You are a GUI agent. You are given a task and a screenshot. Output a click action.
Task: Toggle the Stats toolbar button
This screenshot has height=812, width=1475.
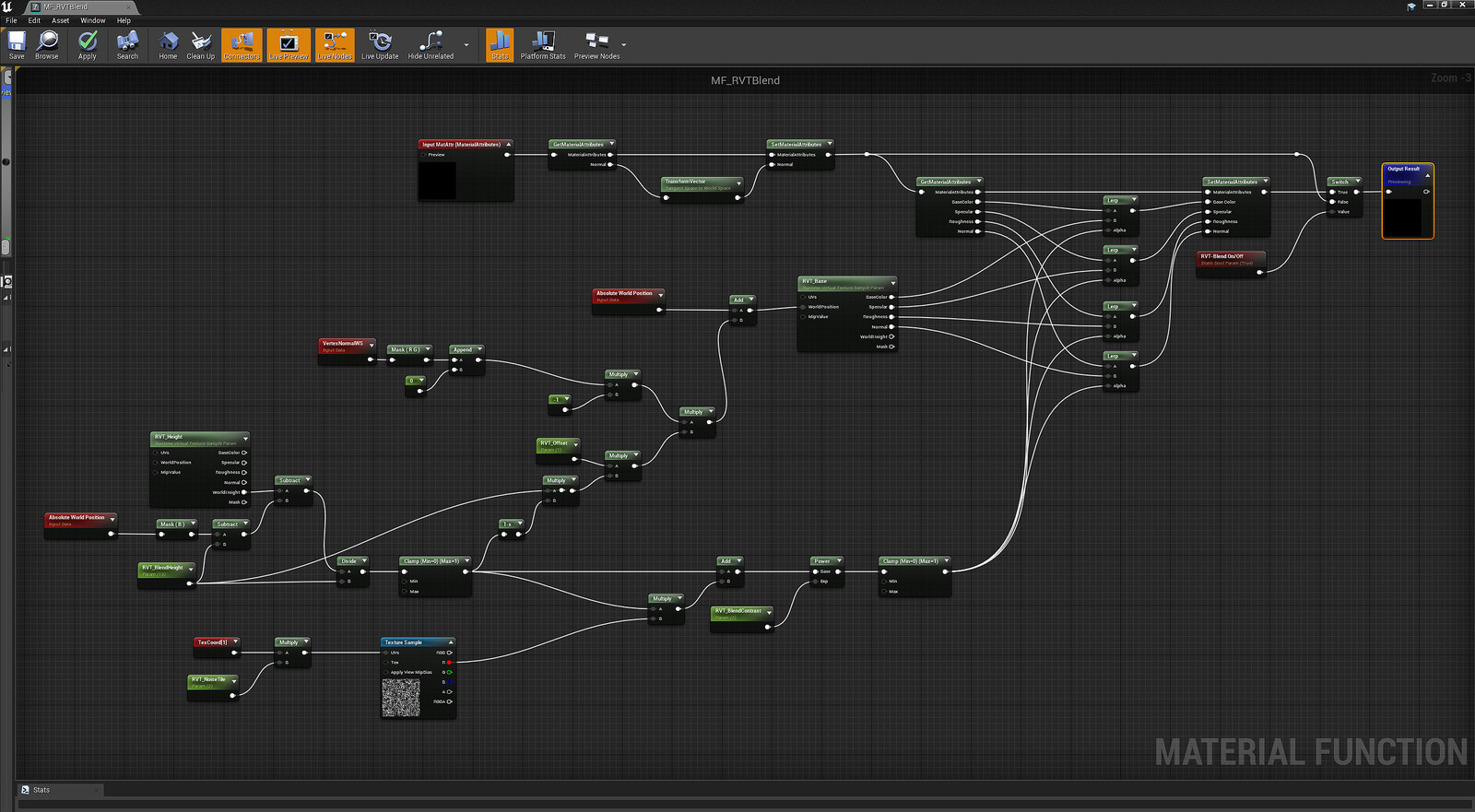pyautogui.click(x=500, y=44)
